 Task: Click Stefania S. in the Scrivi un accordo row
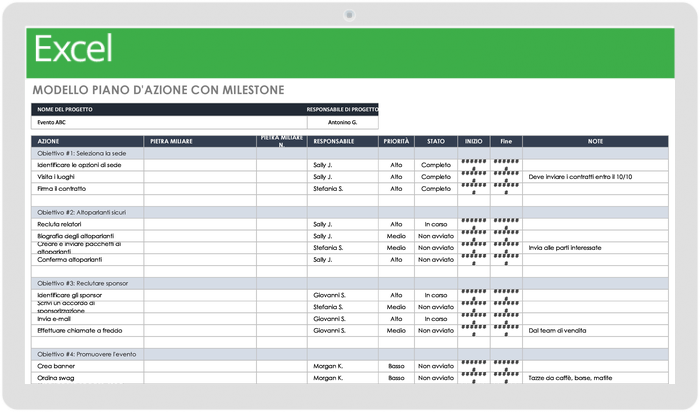(x=328, y=307)
